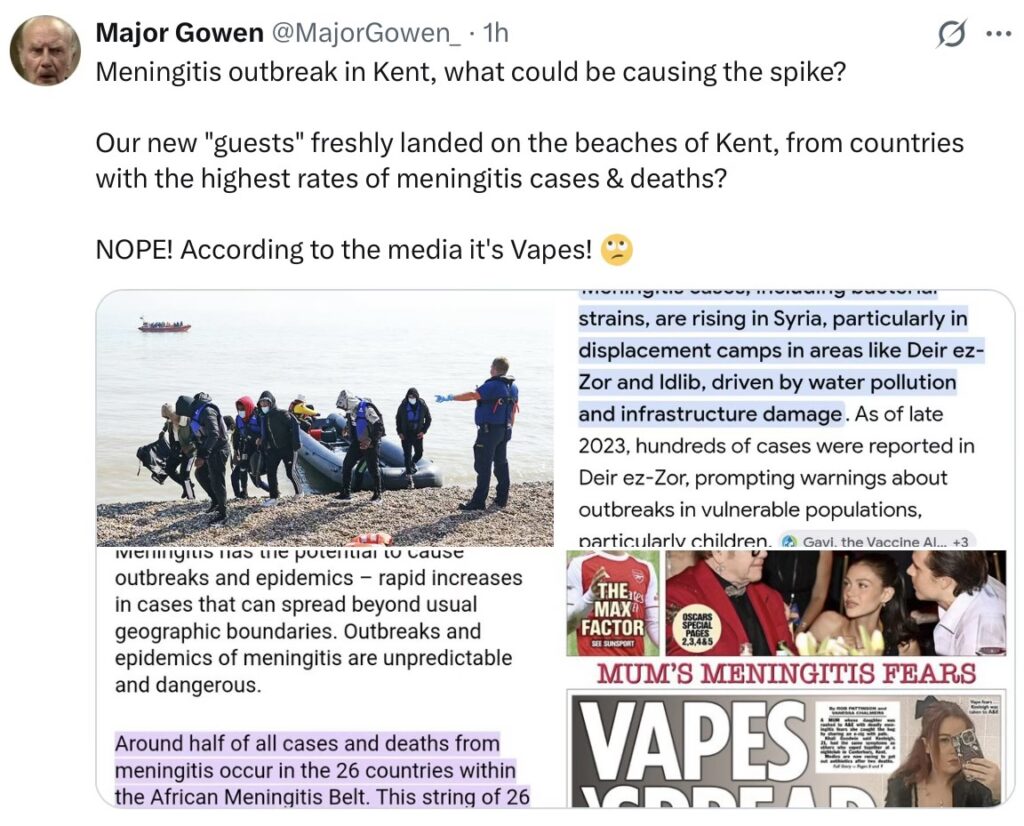This screenshot has width=1024, height=826.
Task: Click the tweet text about Kent outbreak
Action: point(470,71)
